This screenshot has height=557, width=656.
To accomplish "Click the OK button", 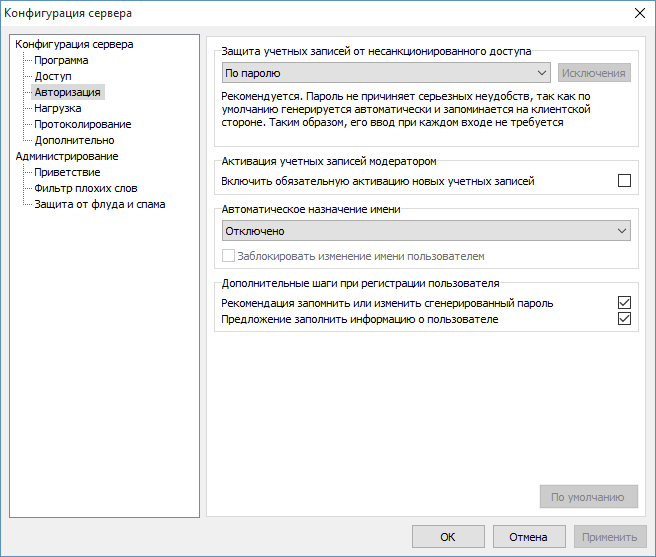I will point(448,537).
